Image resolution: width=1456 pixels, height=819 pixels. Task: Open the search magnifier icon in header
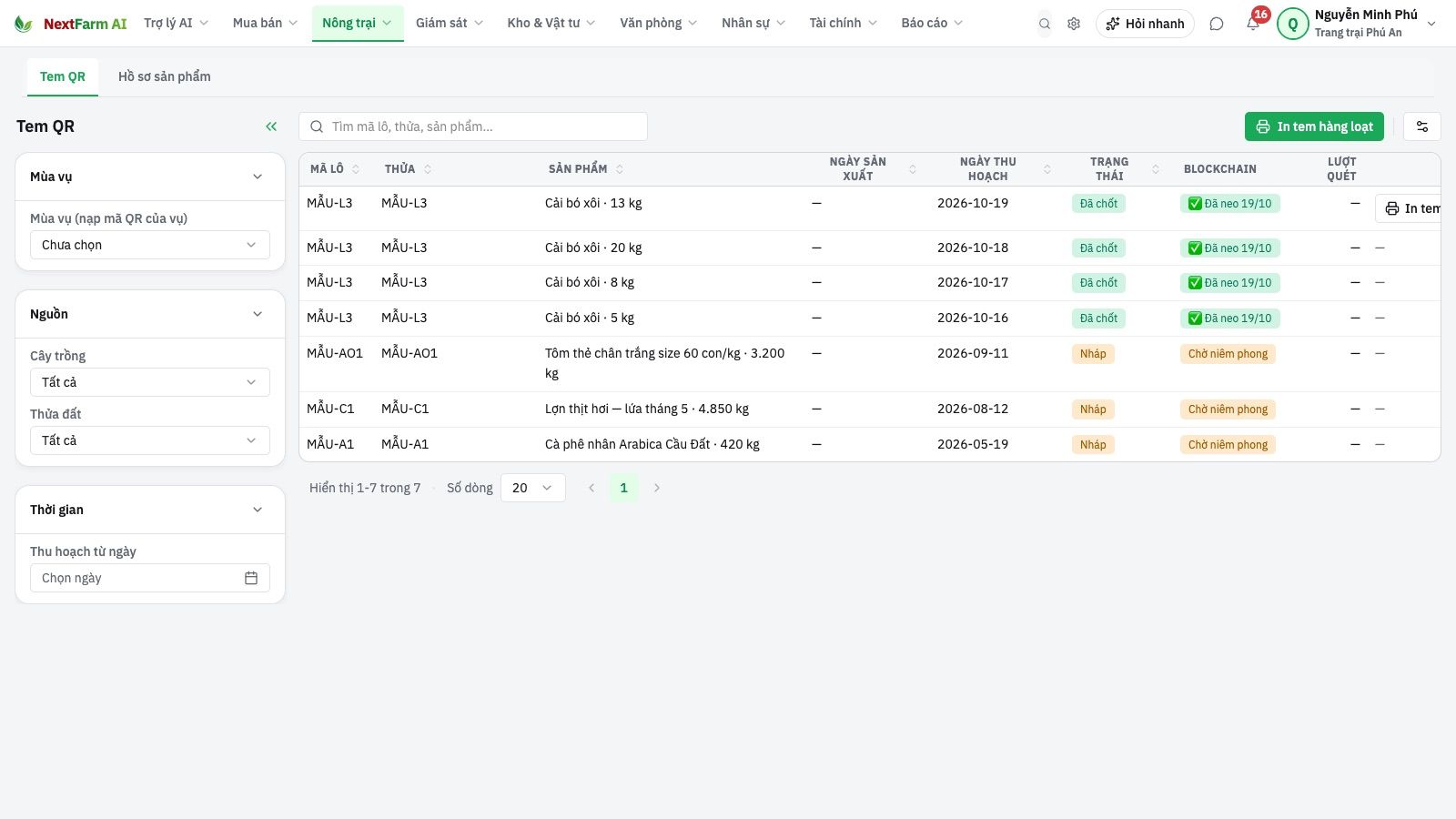pos(1045,24)
